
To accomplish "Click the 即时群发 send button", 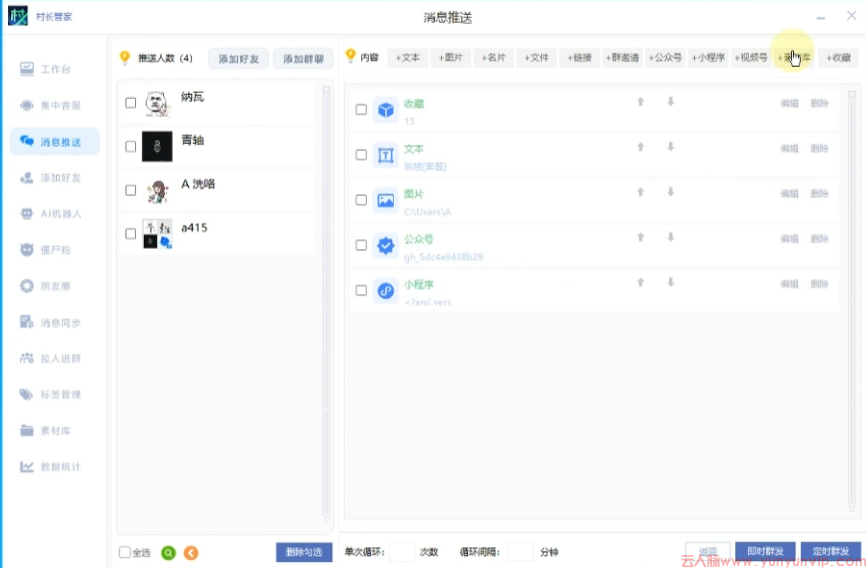I will (x=765, y=552).
